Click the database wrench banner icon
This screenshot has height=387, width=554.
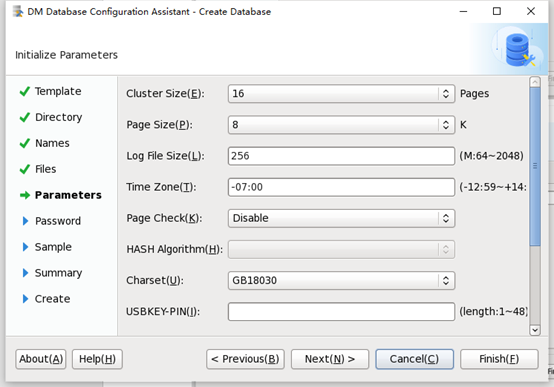click(519, 49)
